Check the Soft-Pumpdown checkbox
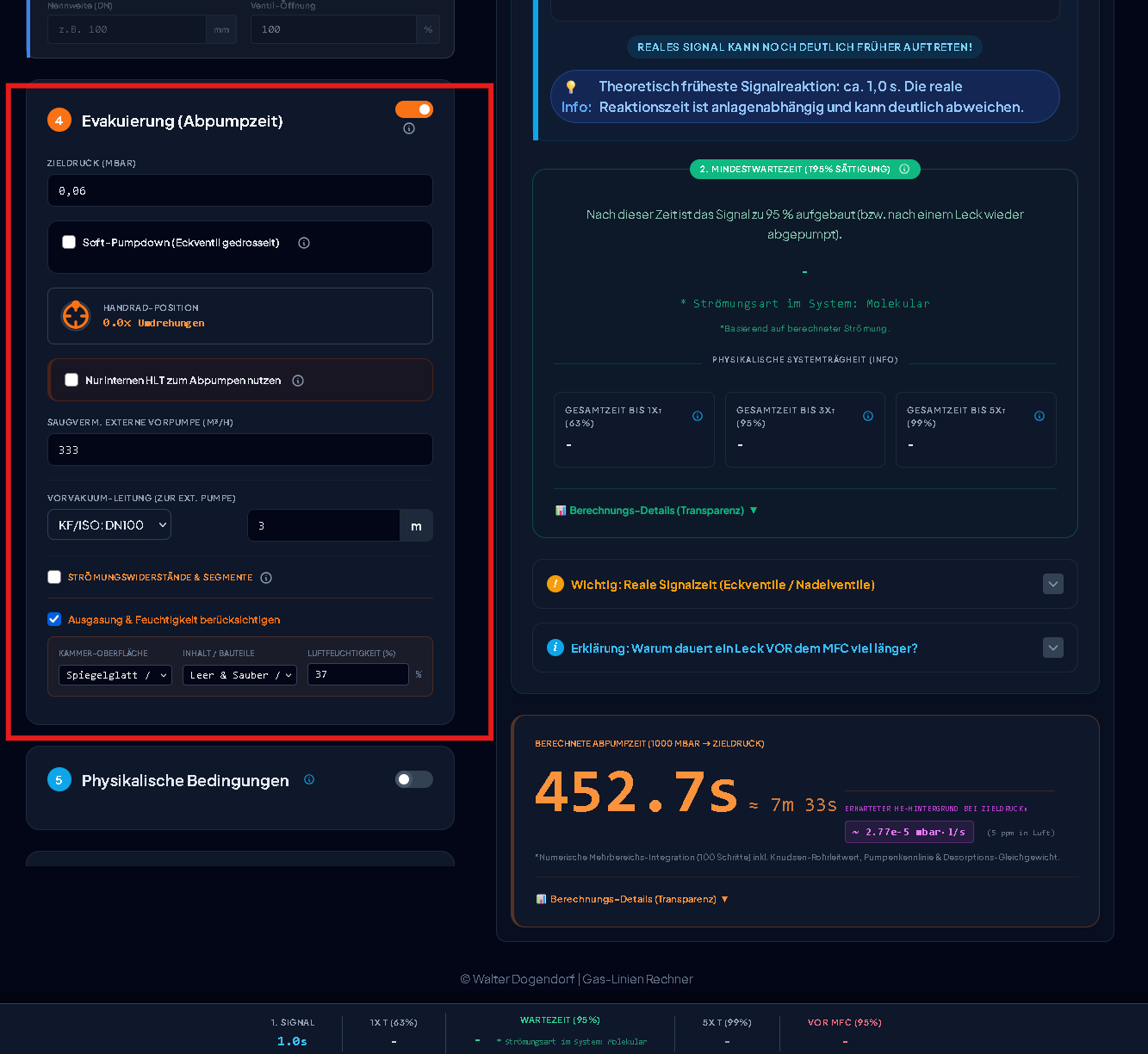This screenshot has width=1148, height=1054. 69,242
